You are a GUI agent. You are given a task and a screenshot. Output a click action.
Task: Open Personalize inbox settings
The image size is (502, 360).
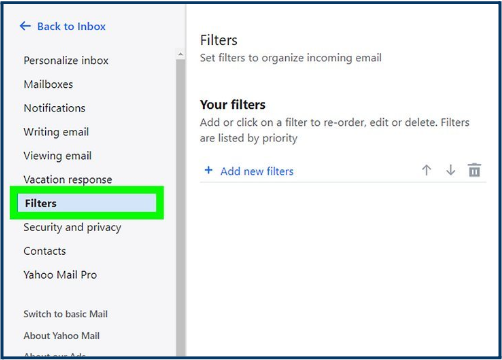[x=66, y=60]
